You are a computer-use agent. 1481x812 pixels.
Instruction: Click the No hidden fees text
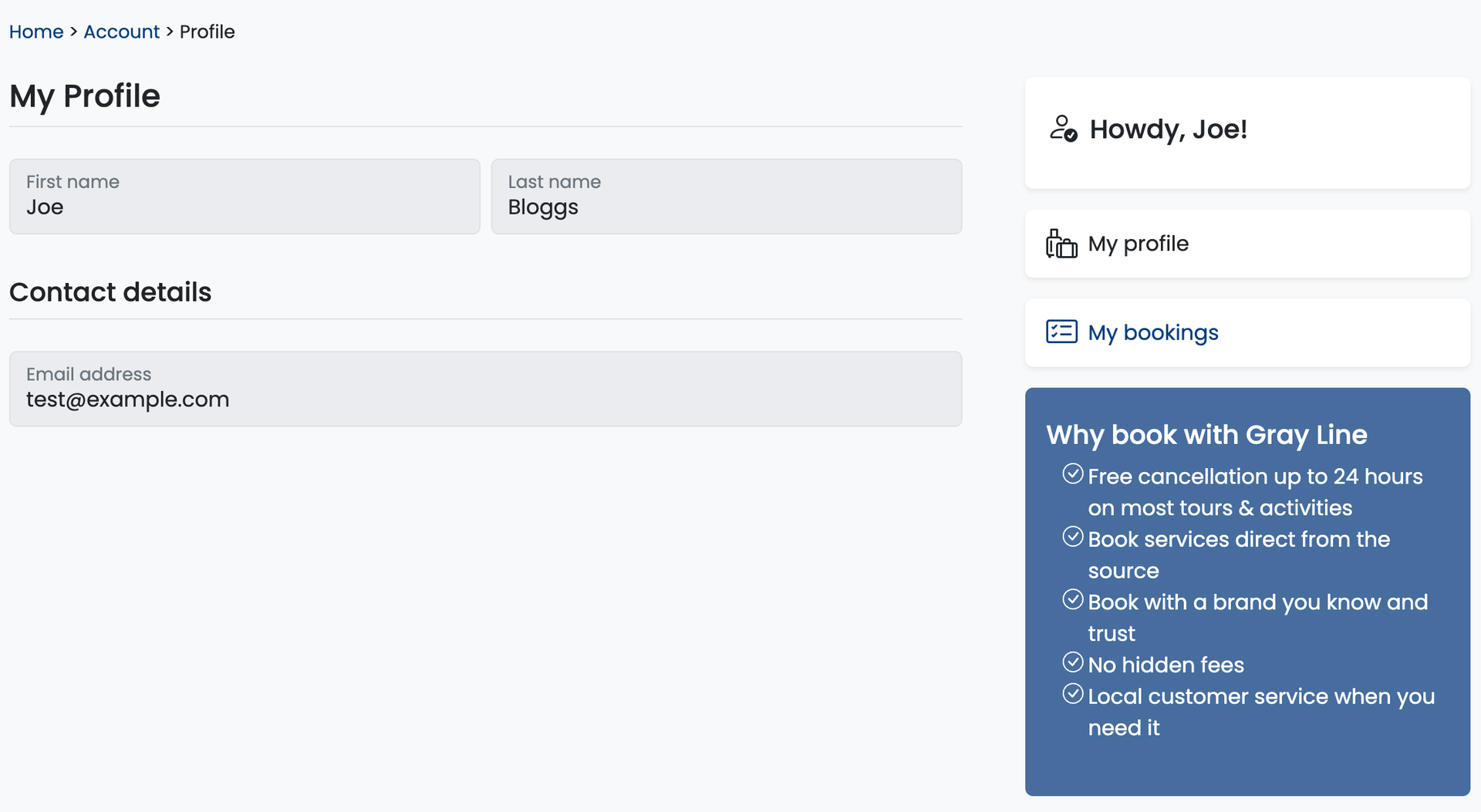tap(1166, 665)
